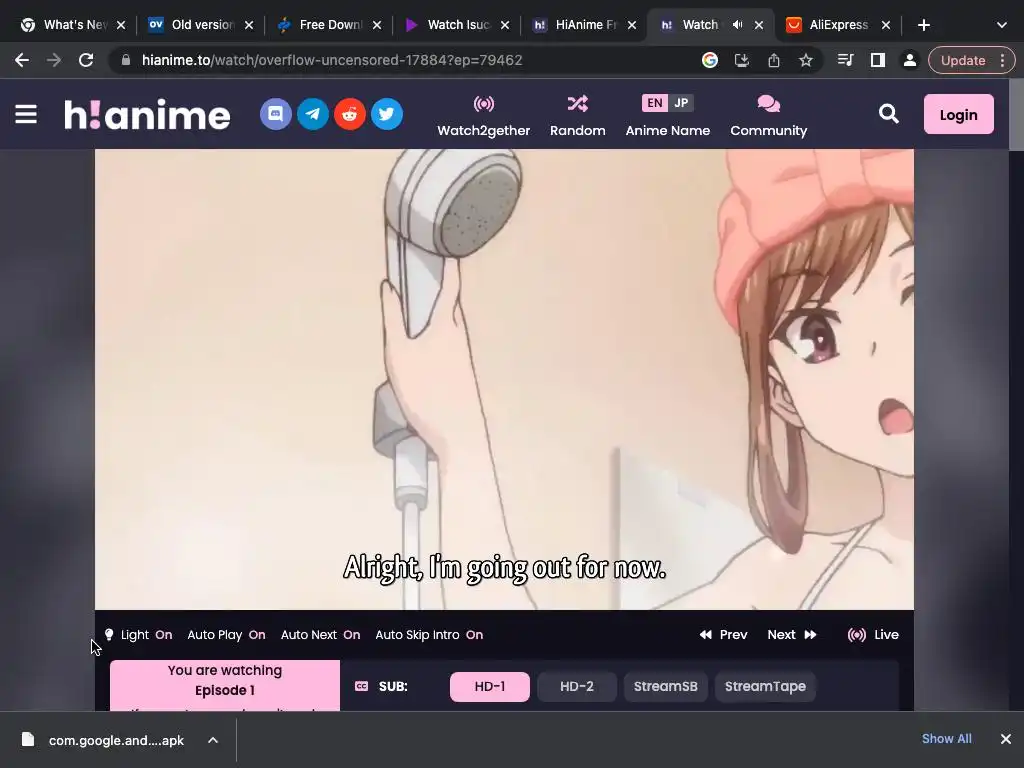Toggle Auto Next setting
1024x768 pixels.
click(x=320, y=635)
